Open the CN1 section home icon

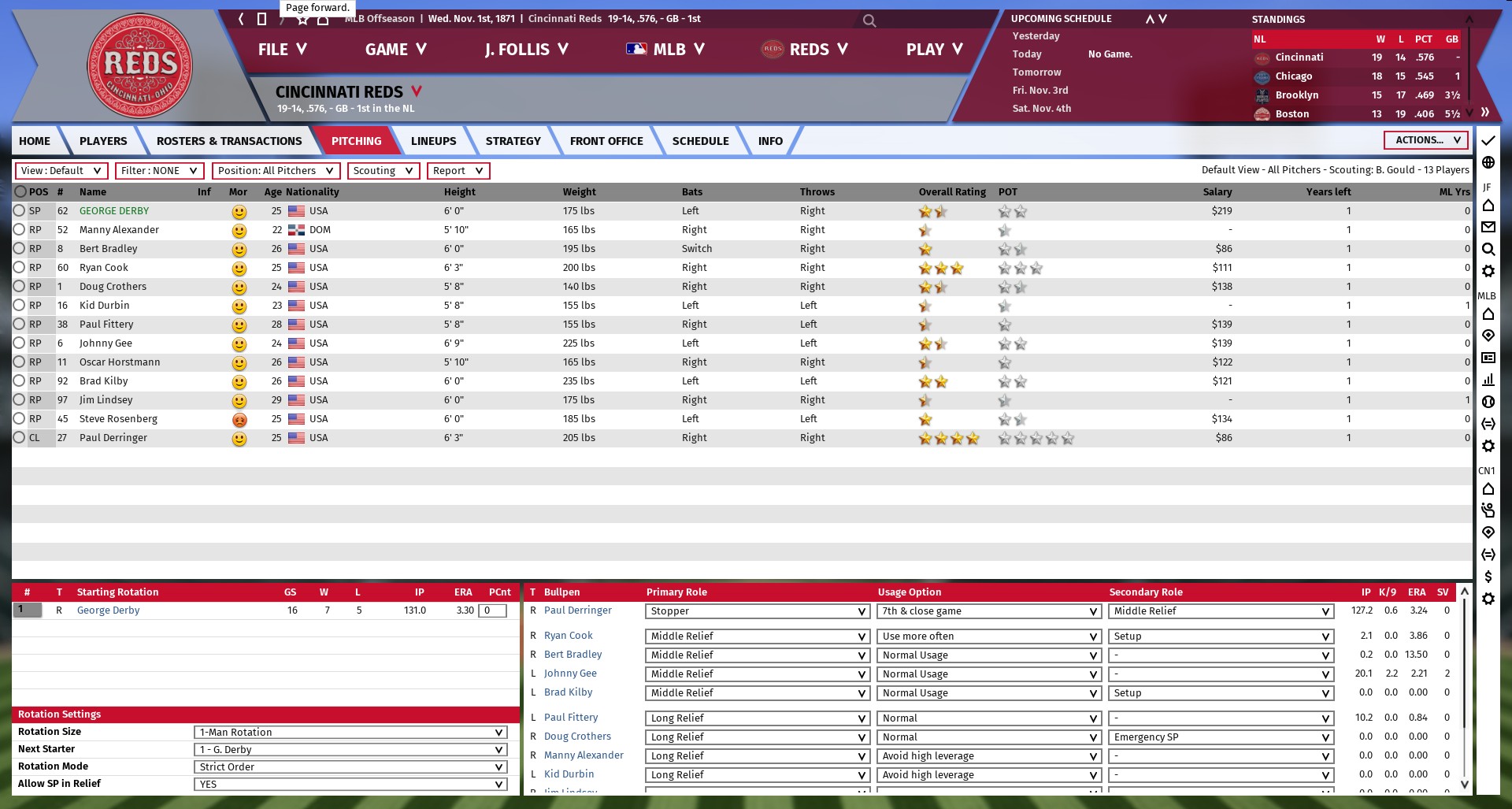[x=1488, y=488]
